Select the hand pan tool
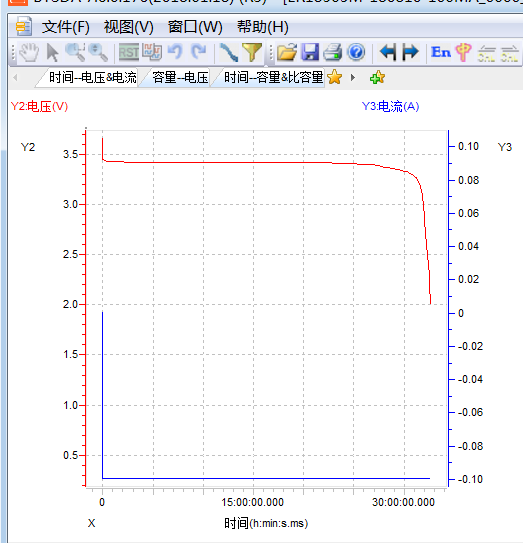The height and width of the screenshot is (543, 523). (29, 53)
